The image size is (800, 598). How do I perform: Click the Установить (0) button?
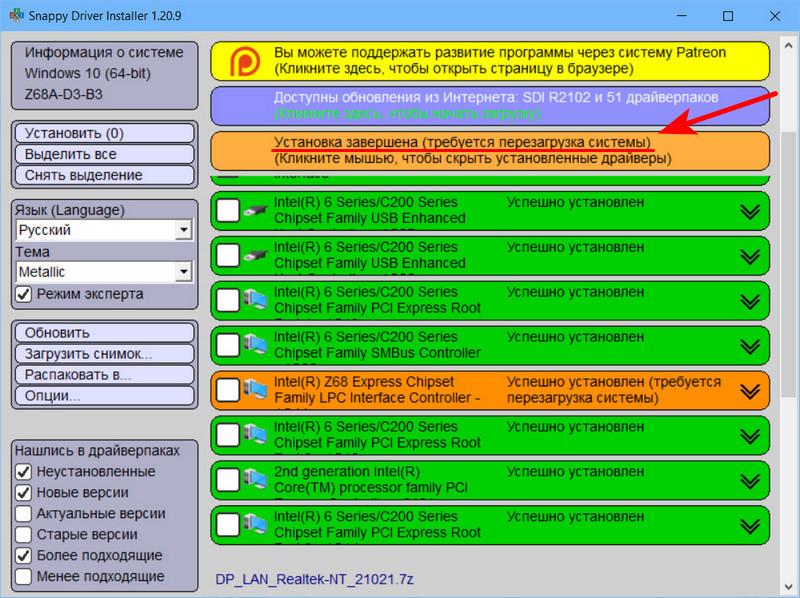(105, 133)
